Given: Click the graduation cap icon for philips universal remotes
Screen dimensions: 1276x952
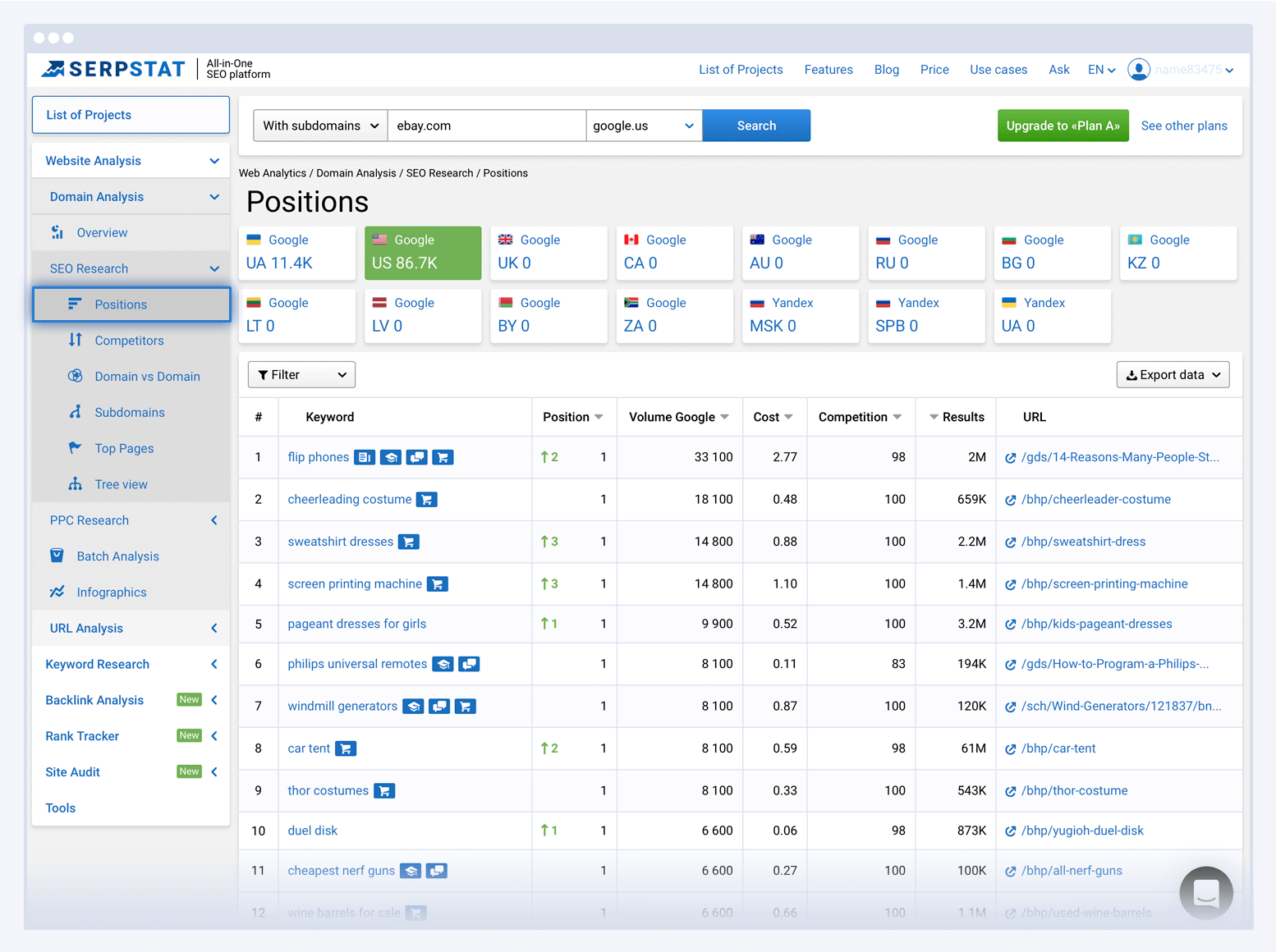Looking at the screenshot, I should [x=443, y=664].
